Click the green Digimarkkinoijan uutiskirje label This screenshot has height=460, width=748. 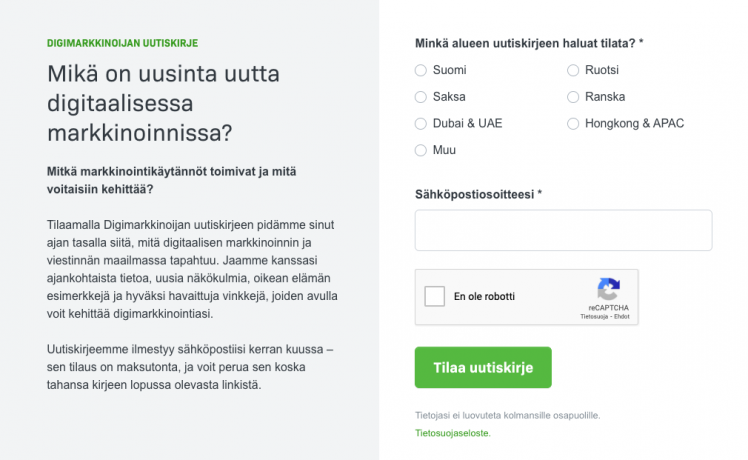(123, 43)
